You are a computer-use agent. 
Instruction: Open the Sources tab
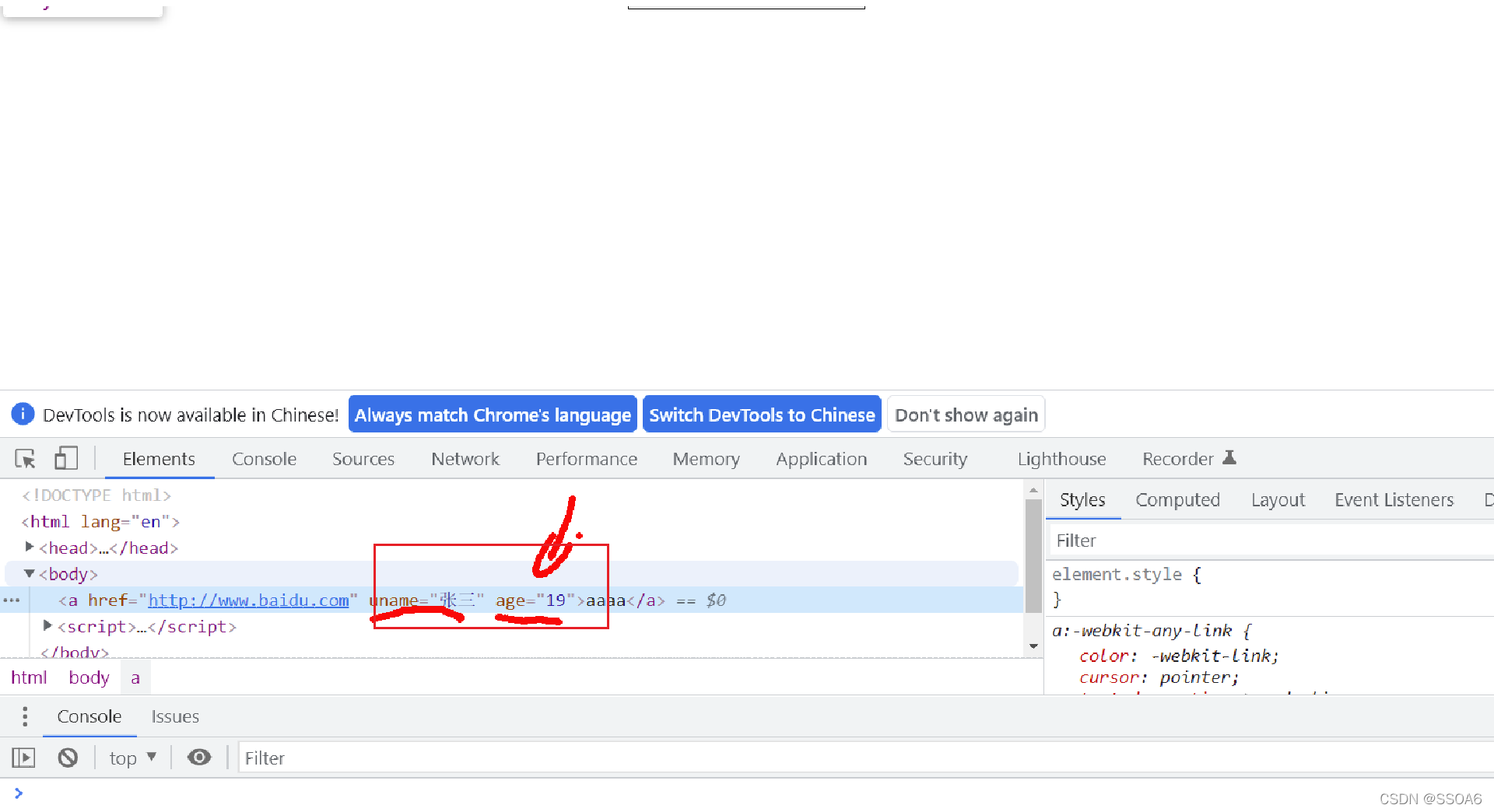[363, 459]
